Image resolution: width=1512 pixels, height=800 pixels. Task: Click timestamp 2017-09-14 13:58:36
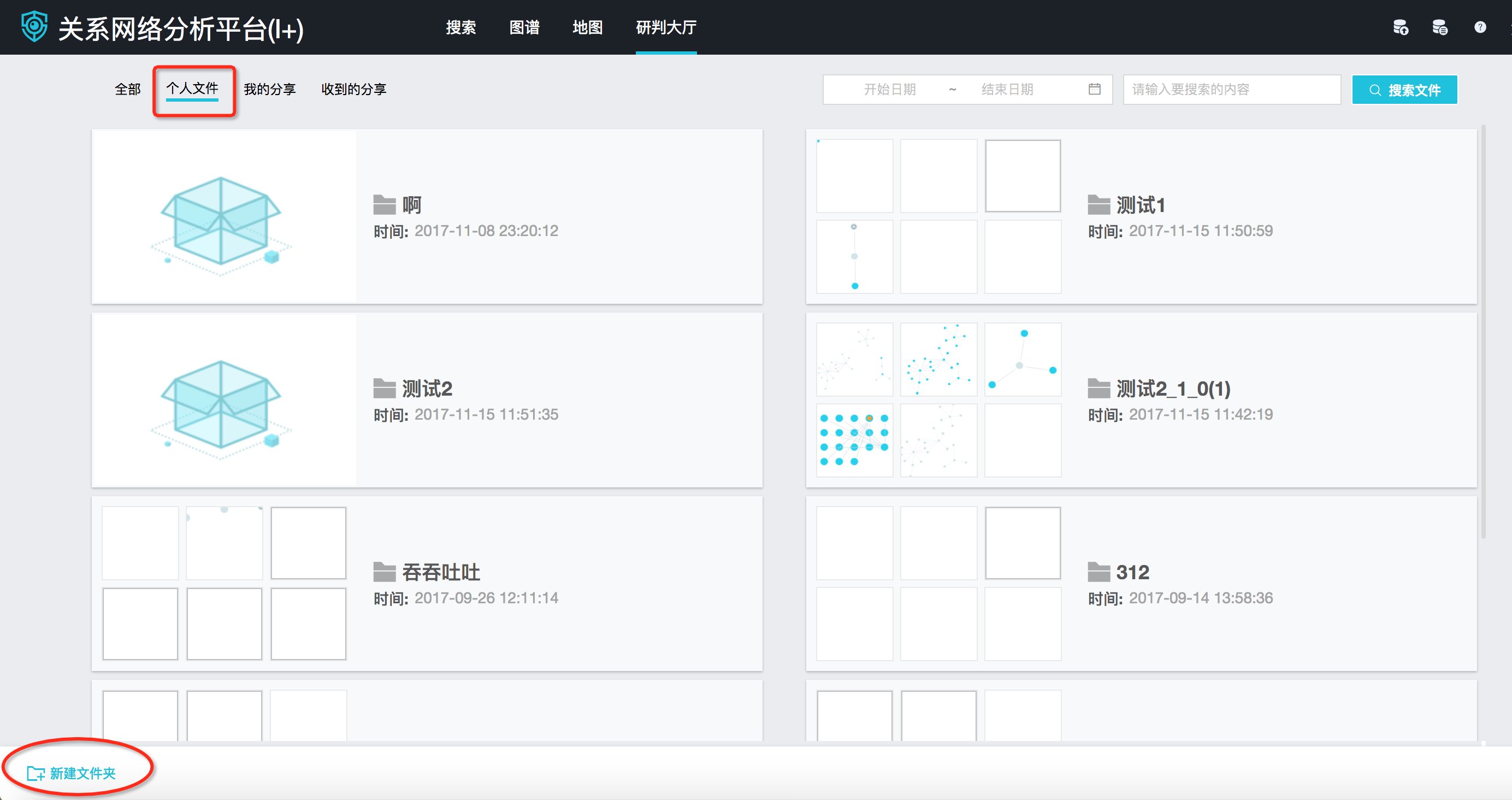click(x=1201, y=598)
